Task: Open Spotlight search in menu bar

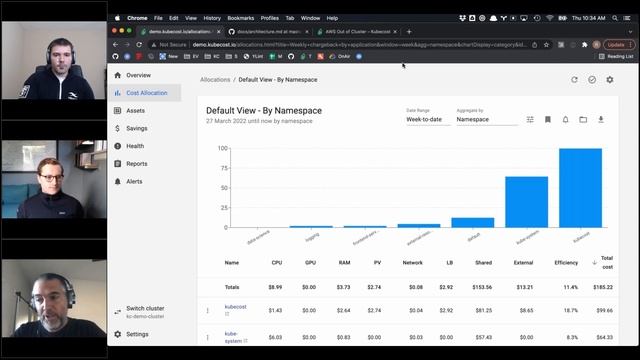Action: [615, 18]
